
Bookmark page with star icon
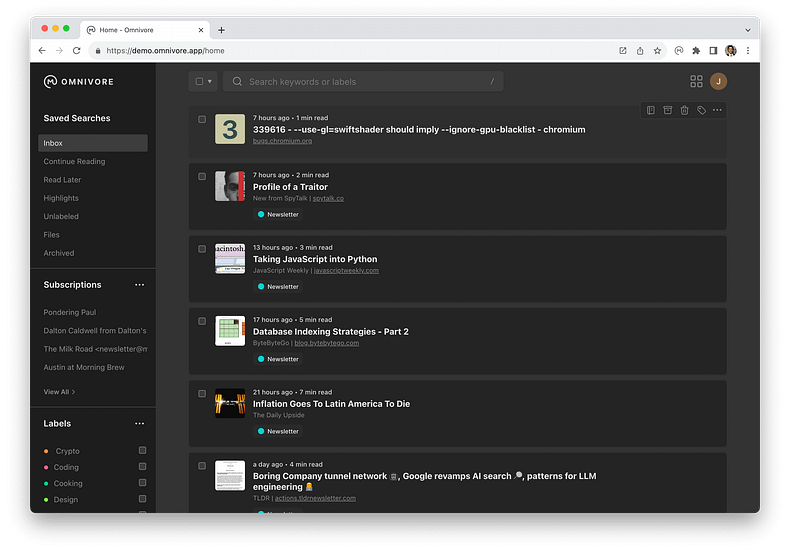[x=657, y=51]
